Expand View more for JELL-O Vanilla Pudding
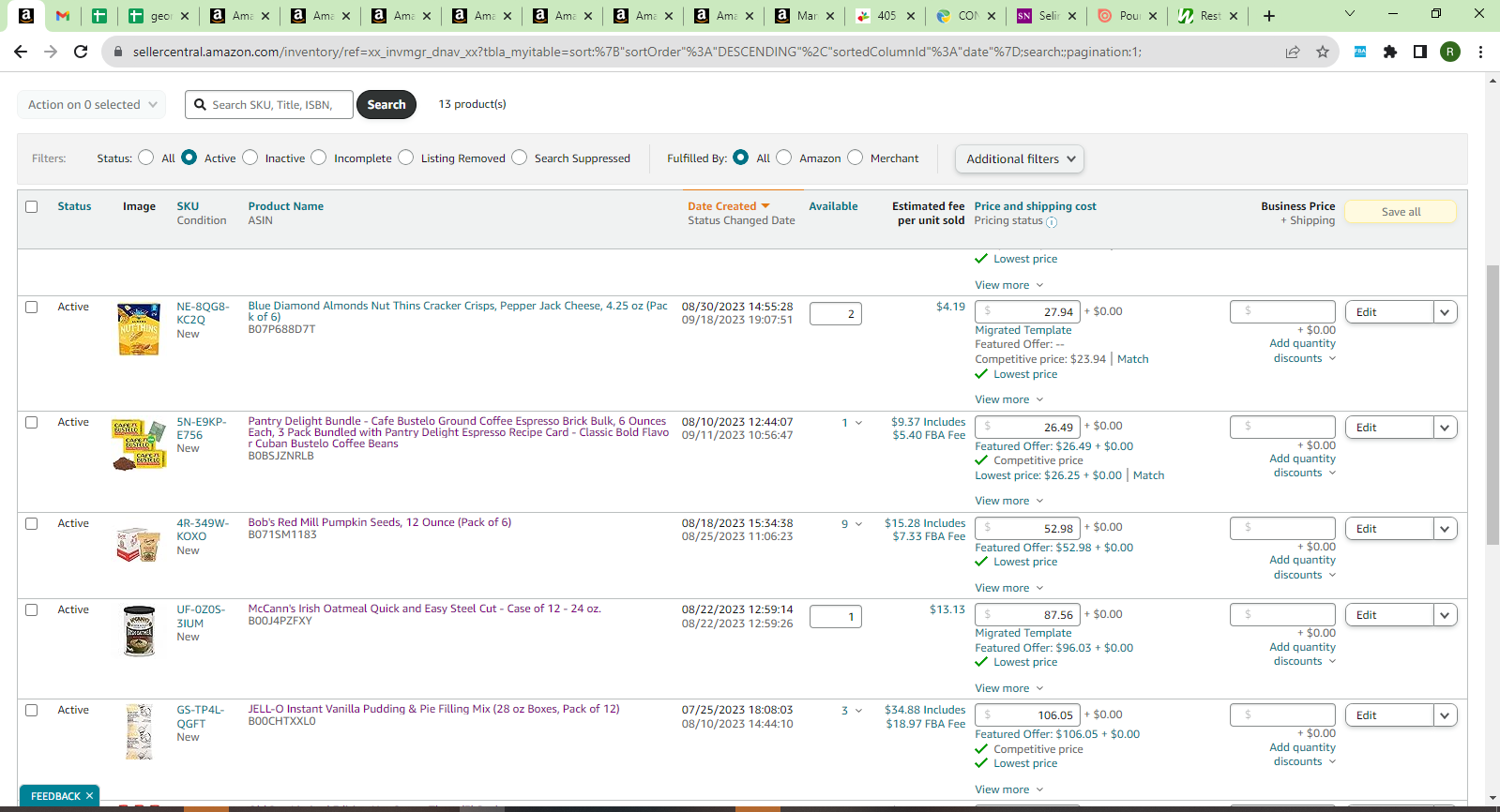 coord(1009,789)
